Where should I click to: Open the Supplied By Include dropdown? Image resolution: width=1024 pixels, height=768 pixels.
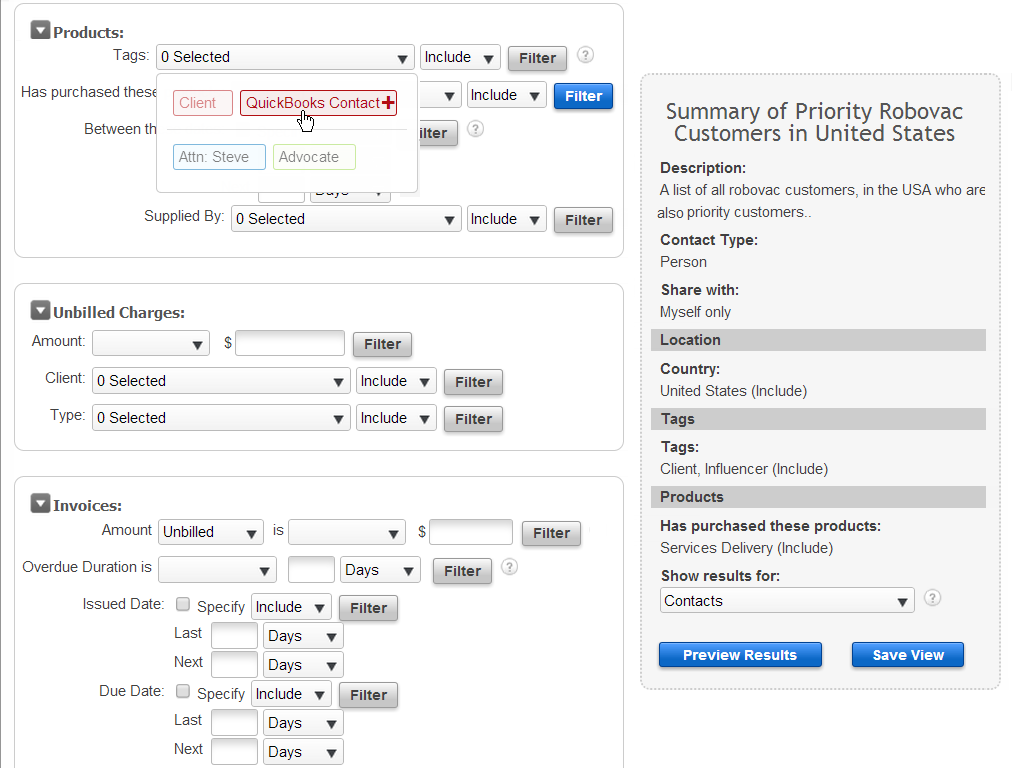click(x=507, y=219)
